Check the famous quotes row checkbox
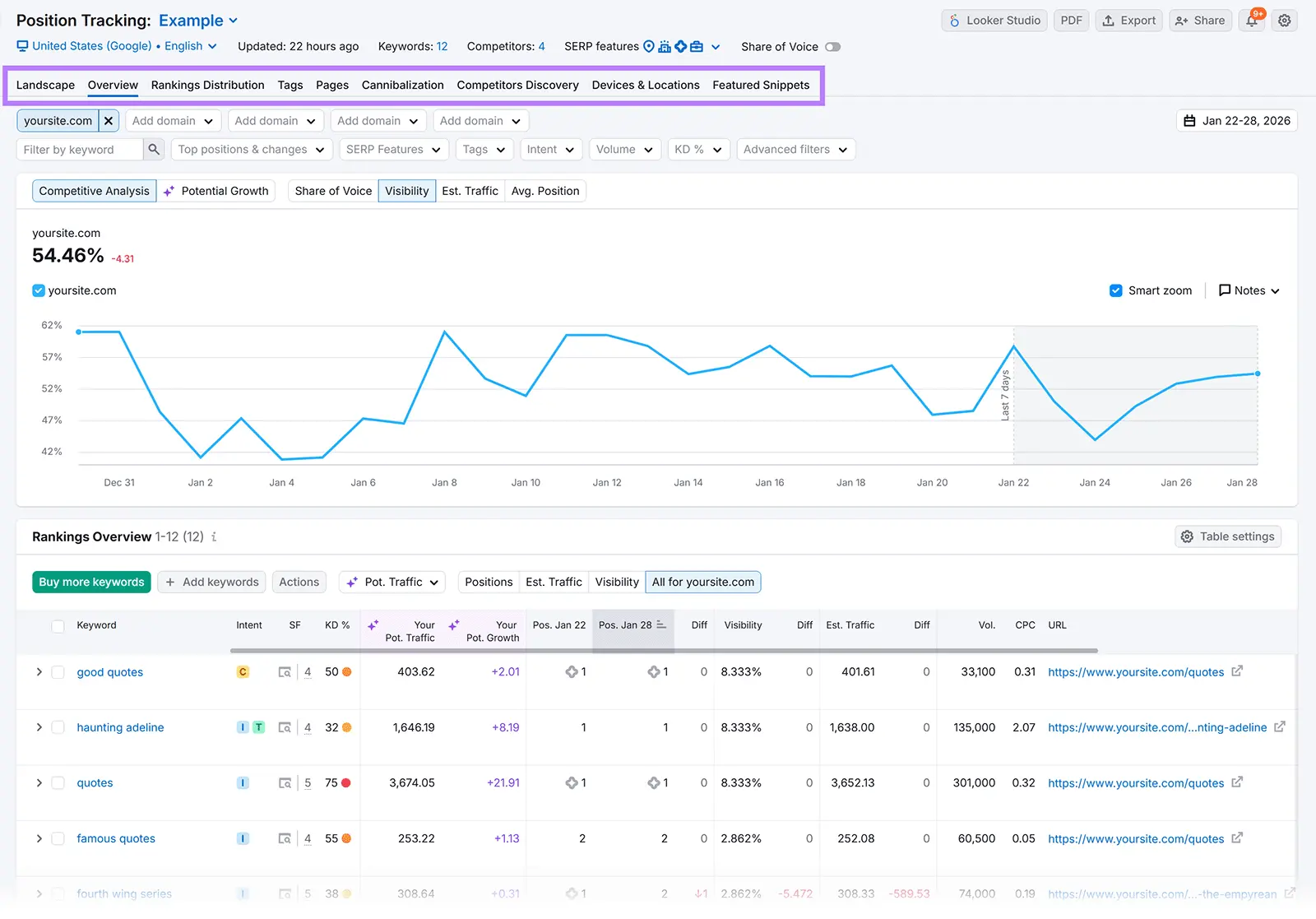The image size is (1316, 919). coord(58,838)
